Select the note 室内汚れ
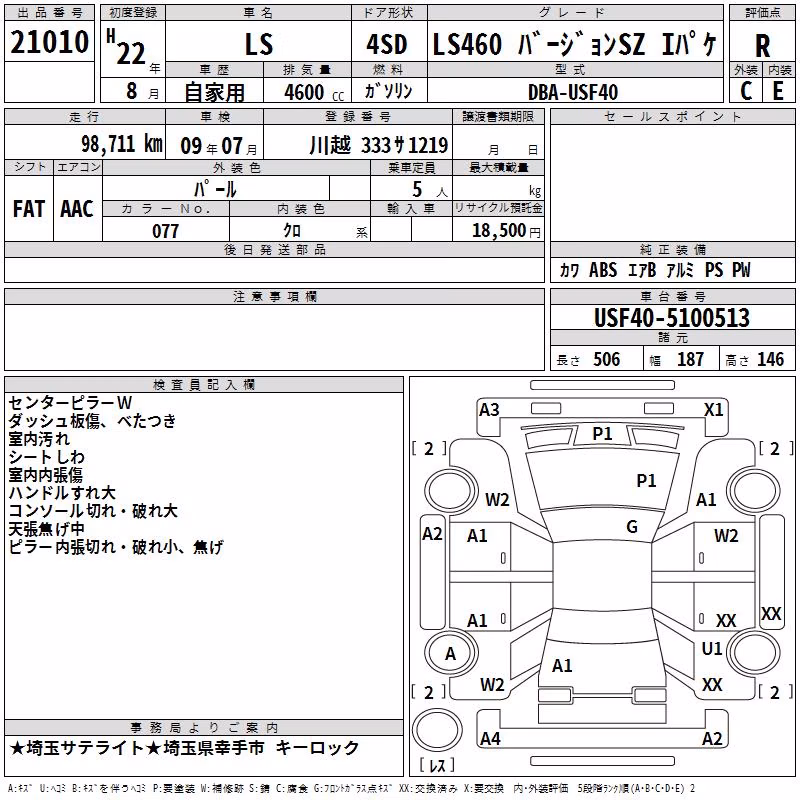This screenshot has height=800, width=800. (x=39, y=438)
